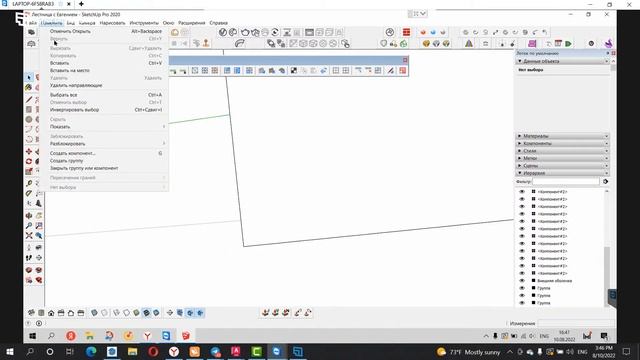Viewport: 640px width, 360px height.
Task: Open File Explorer from the outer taskbar
Action: (132, 351)
